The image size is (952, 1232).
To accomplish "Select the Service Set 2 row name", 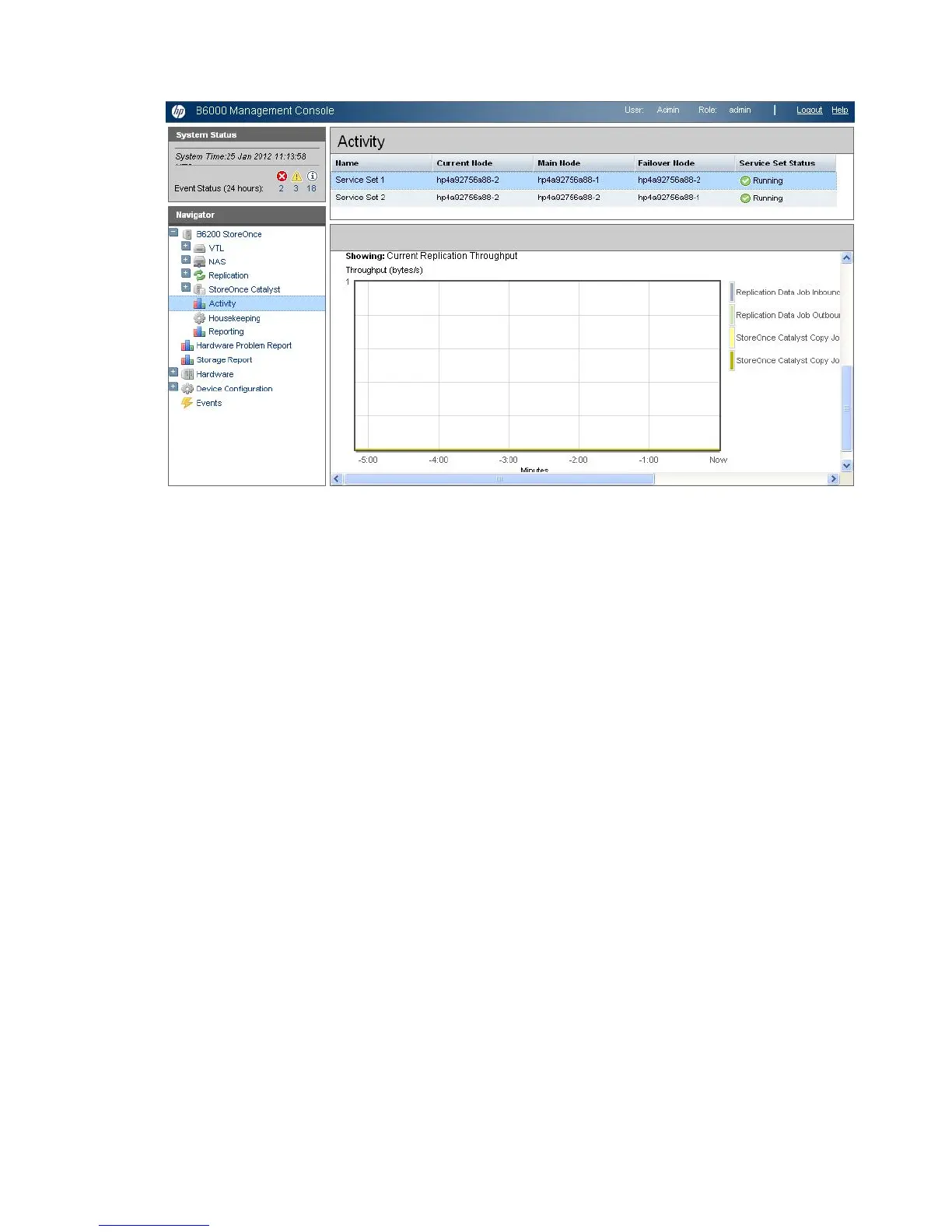I will [360, 198].
